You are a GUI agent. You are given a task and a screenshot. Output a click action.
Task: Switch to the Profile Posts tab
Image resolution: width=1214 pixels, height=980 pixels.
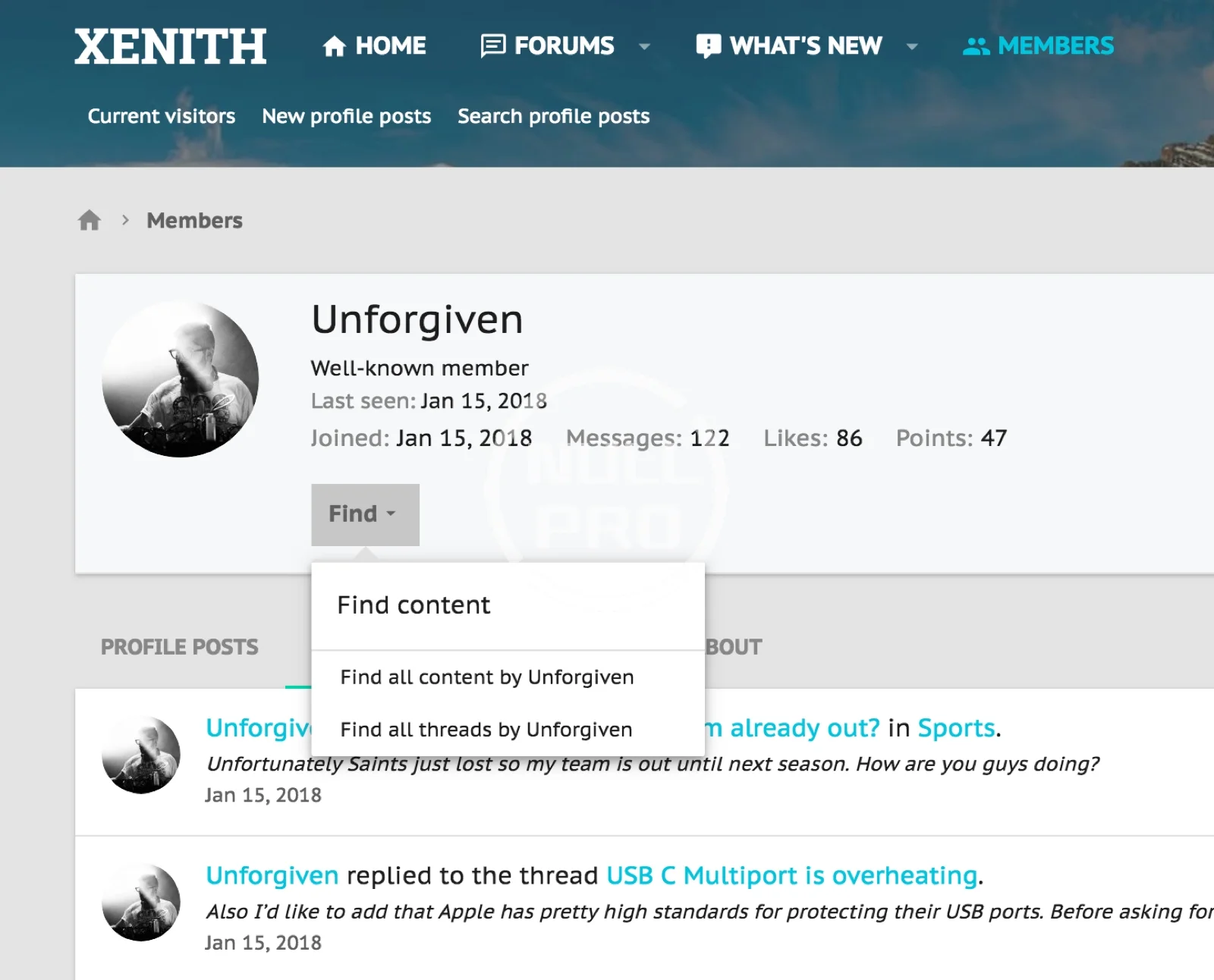pyautogui.click(x=180, y=647)
